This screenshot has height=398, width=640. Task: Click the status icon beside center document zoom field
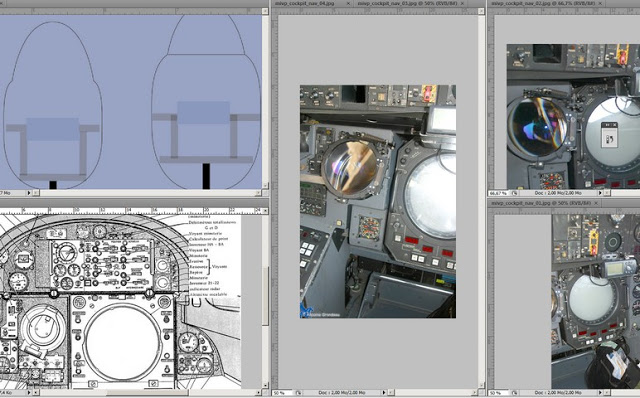299,393
